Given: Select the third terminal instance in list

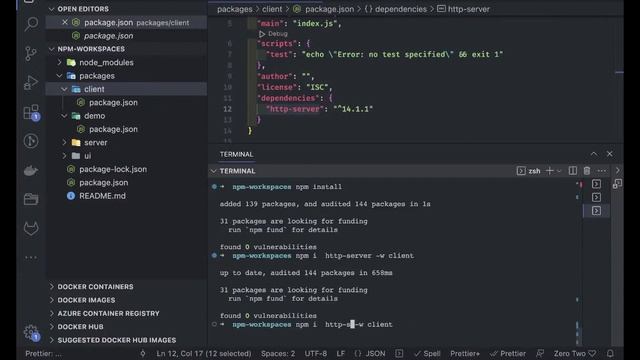Looking at the screenshot, I should pos(596,211).
